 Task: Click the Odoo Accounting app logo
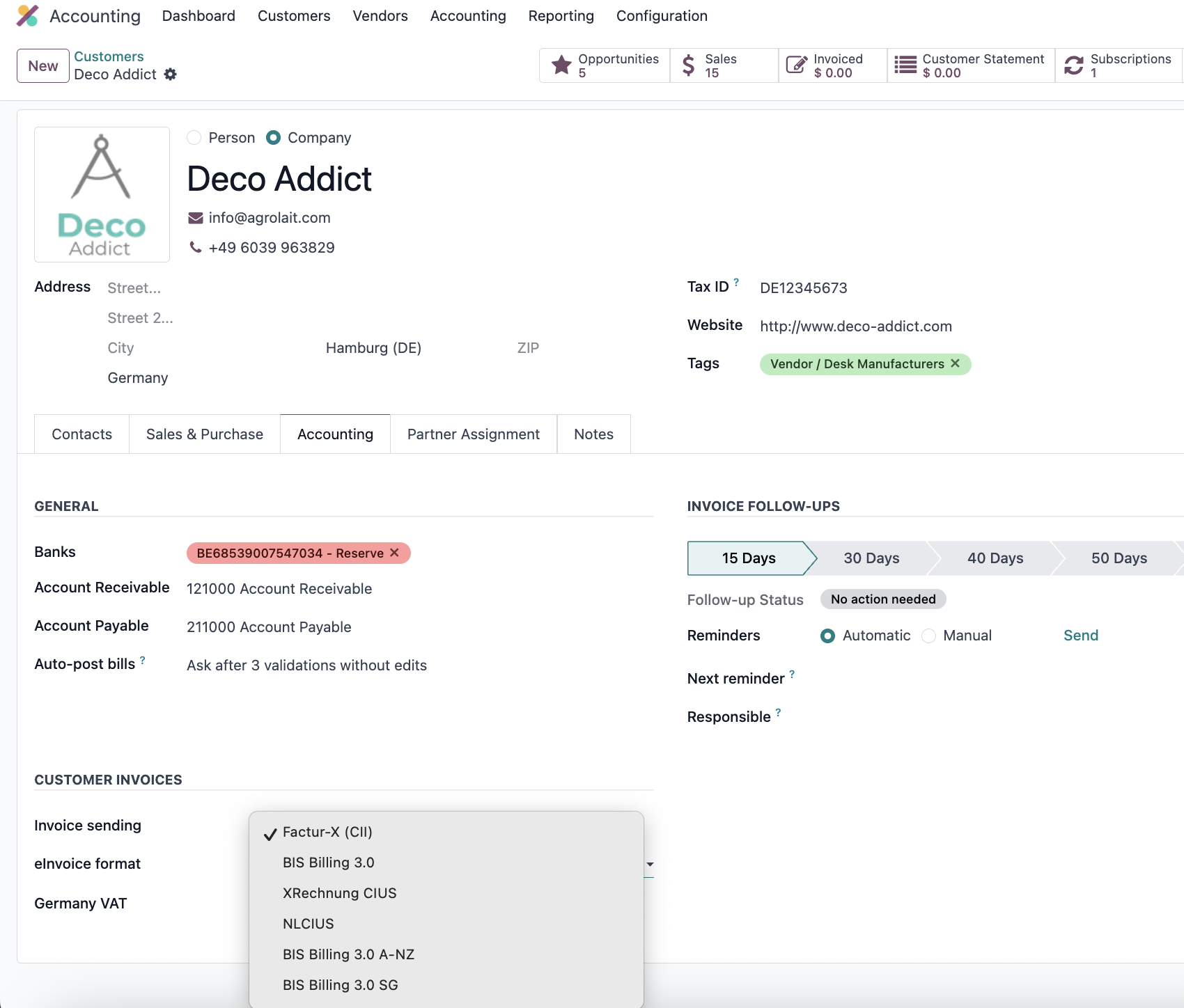(27, 15)
